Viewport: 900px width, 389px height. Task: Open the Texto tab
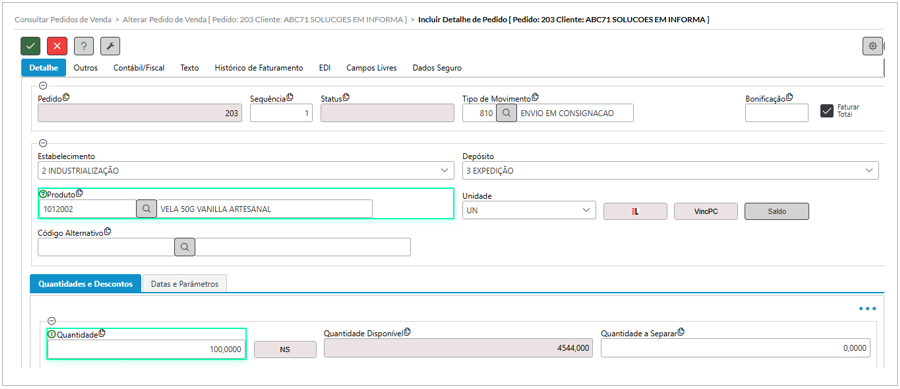click(x=189, y=68)
